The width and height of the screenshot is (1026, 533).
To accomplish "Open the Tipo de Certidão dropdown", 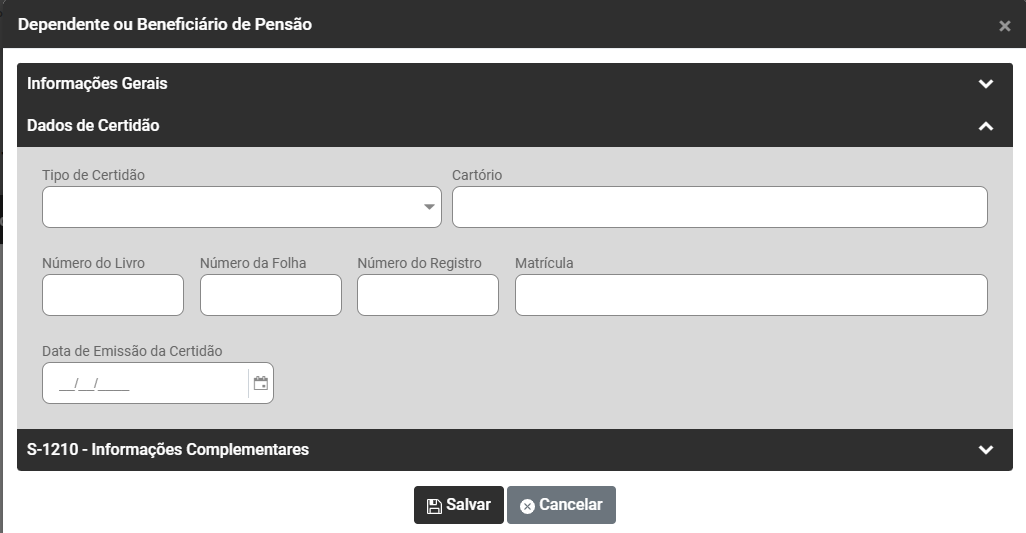I will coord(241,207).
